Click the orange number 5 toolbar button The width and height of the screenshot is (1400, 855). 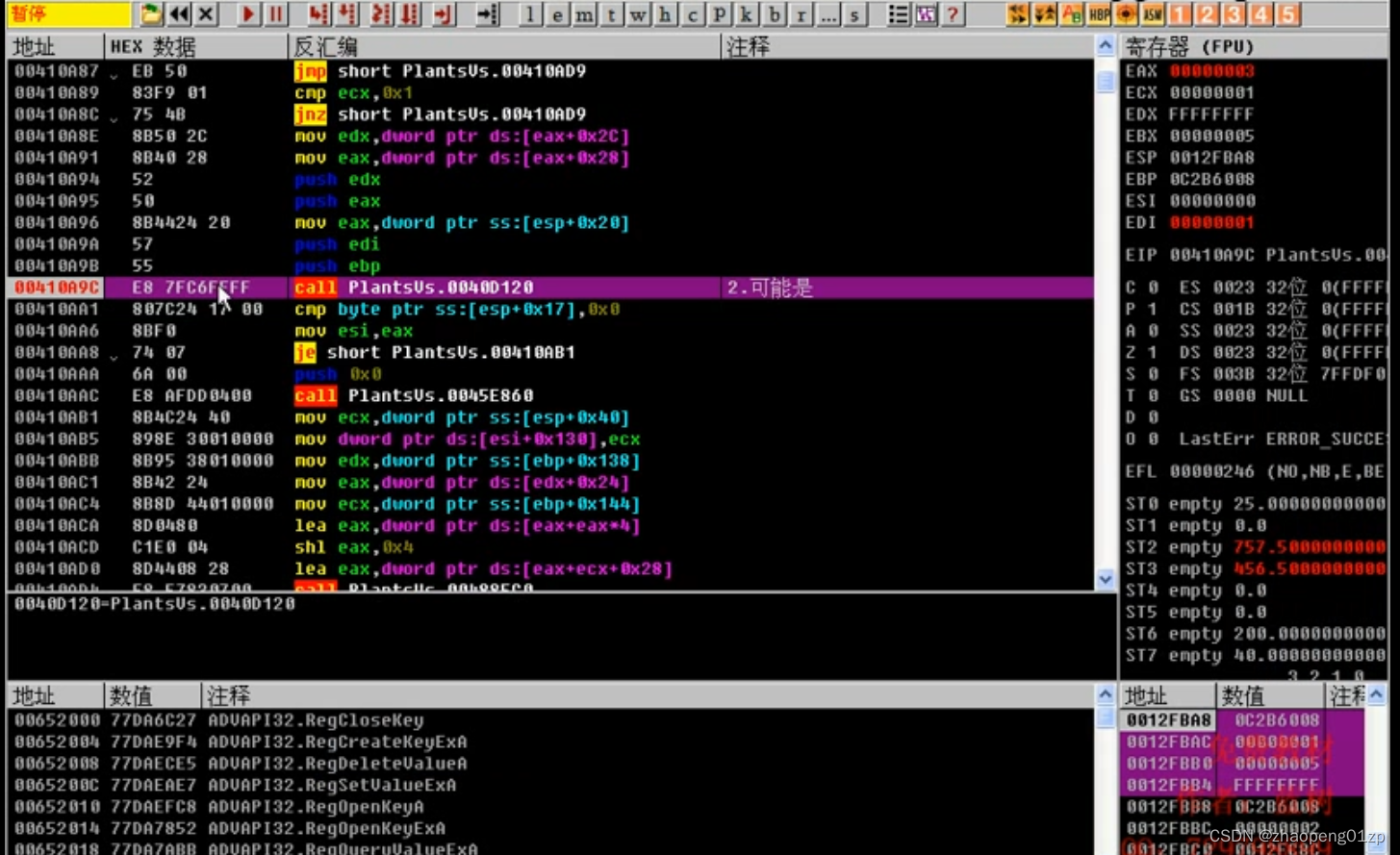click(1287, 14)
